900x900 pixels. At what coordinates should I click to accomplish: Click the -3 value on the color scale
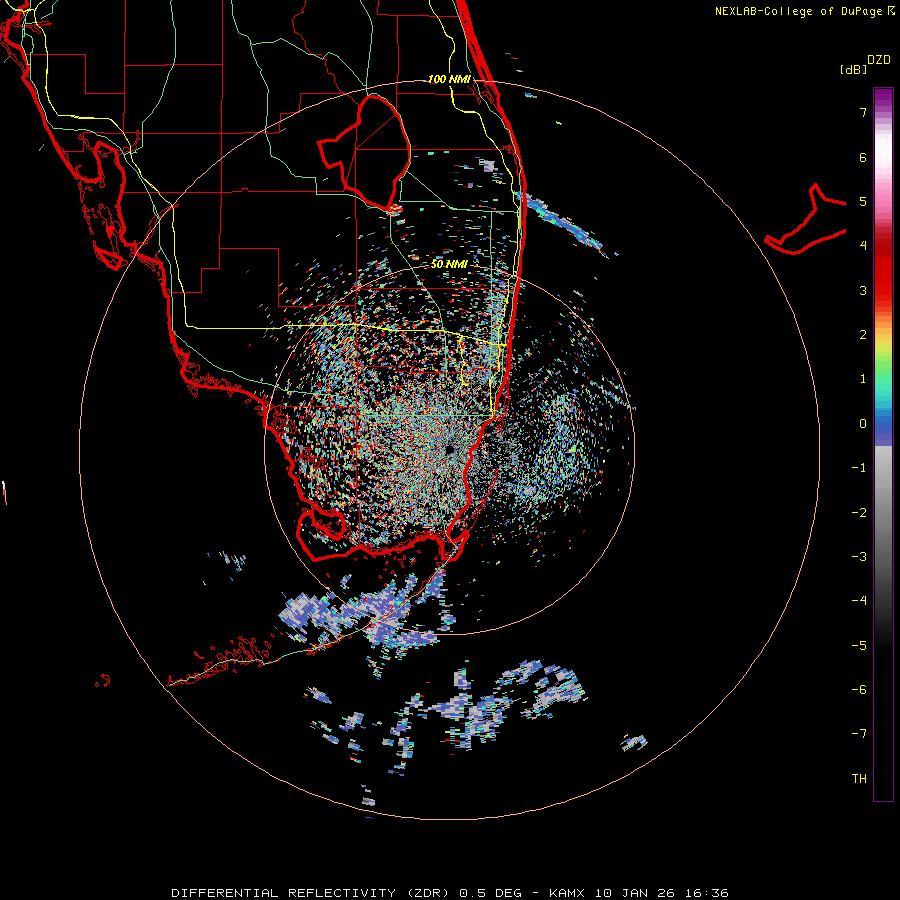(x=859, y=557)
